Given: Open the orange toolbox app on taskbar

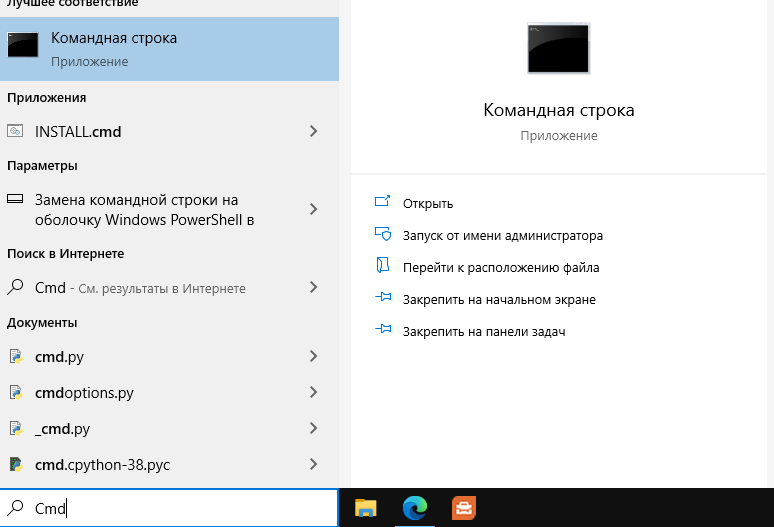Looking at the screenshot, I should [x=464, y=508].
